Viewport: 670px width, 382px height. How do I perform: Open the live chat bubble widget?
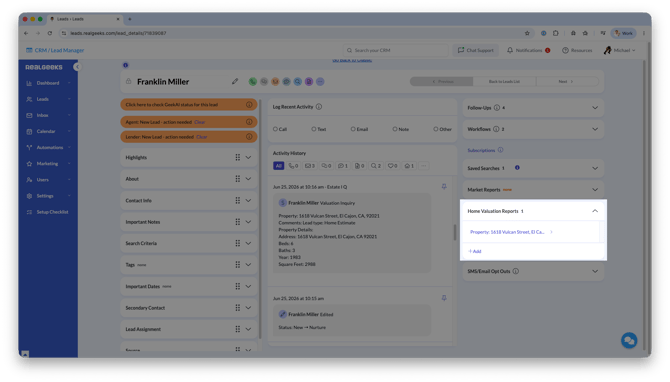pyautogui.click(x=629, y=341)
